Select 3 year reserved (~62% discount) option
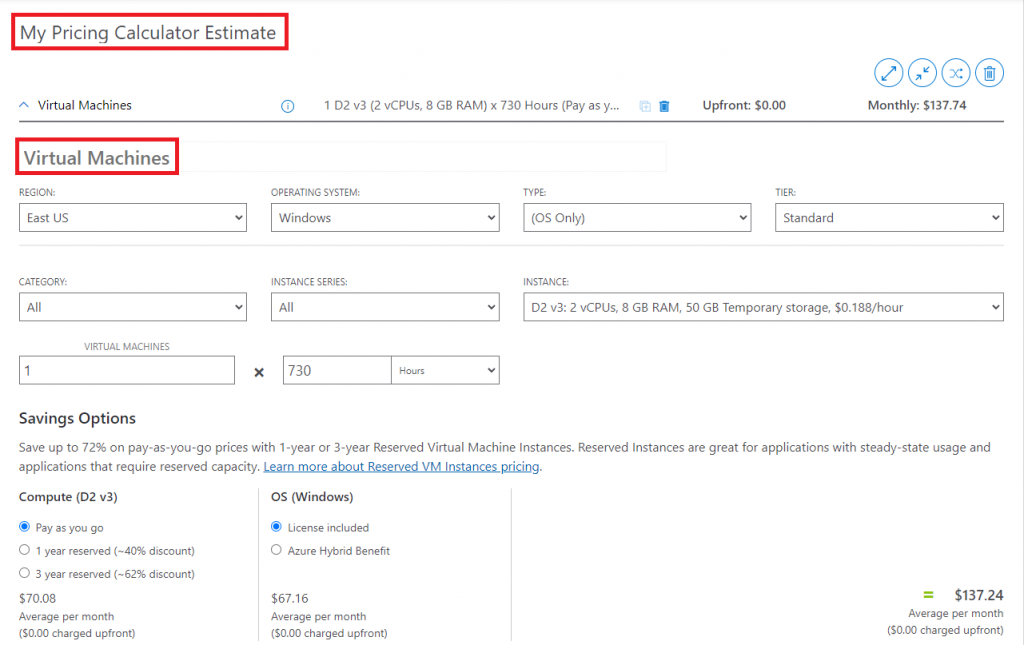1024x645 pixels. pos(25,573)
